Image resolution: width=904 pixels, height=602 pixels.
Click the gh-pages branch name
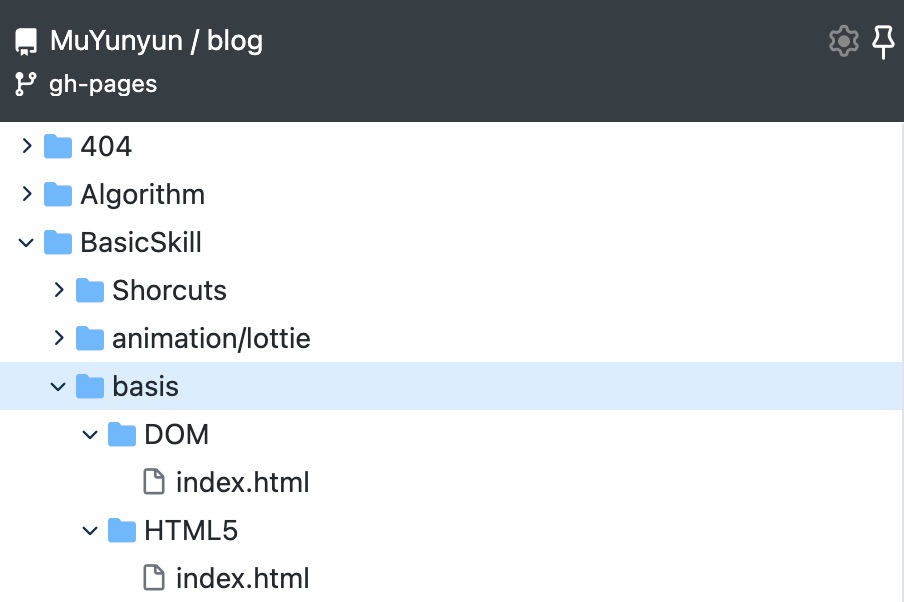[x=103, y=84]
